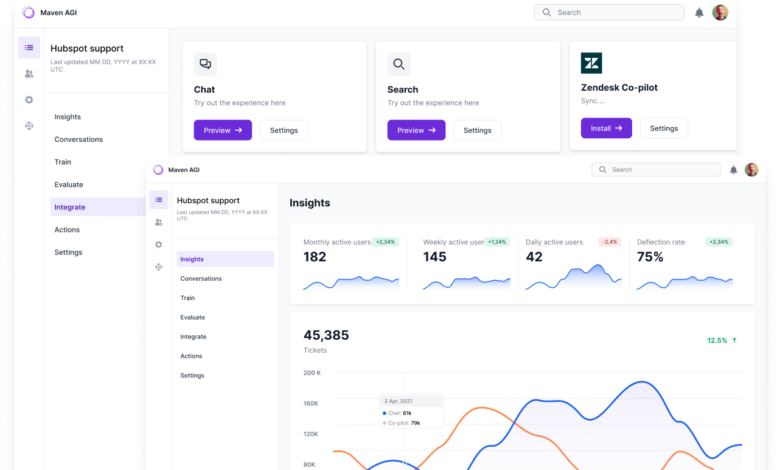The width and height of the screenshot is (780, 470).
Task: Open Integrate in the front window menu
Action: click(x=193, y=337)
